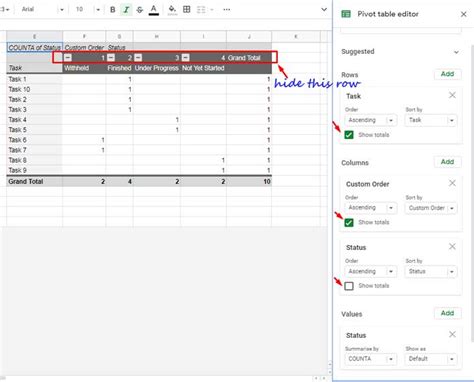The image size is (474, 382).
Task: Collapse the group 3 pivot column
Action: coord(138,58)
